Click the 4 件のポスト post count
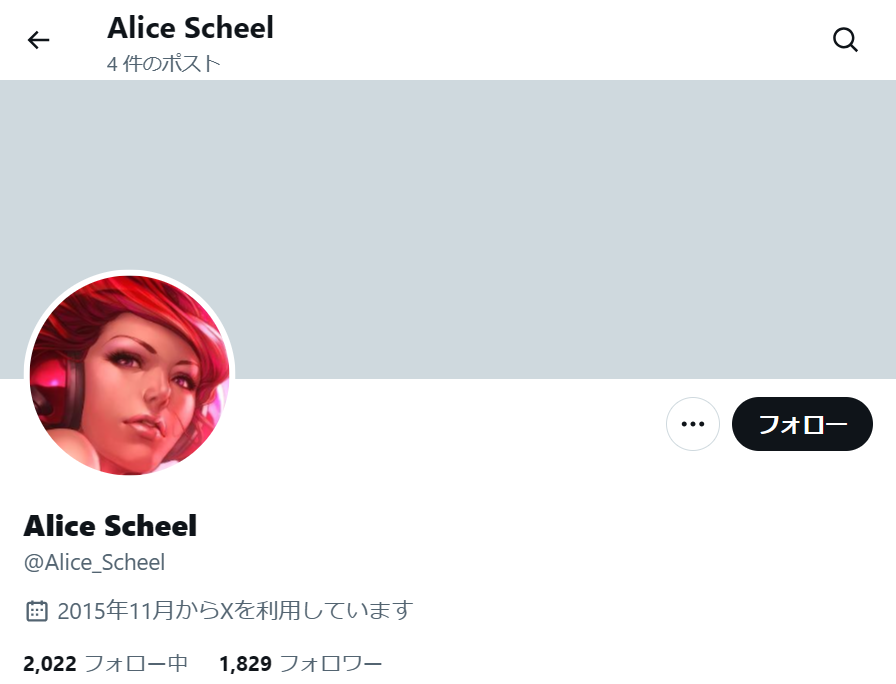 [163, 63]
